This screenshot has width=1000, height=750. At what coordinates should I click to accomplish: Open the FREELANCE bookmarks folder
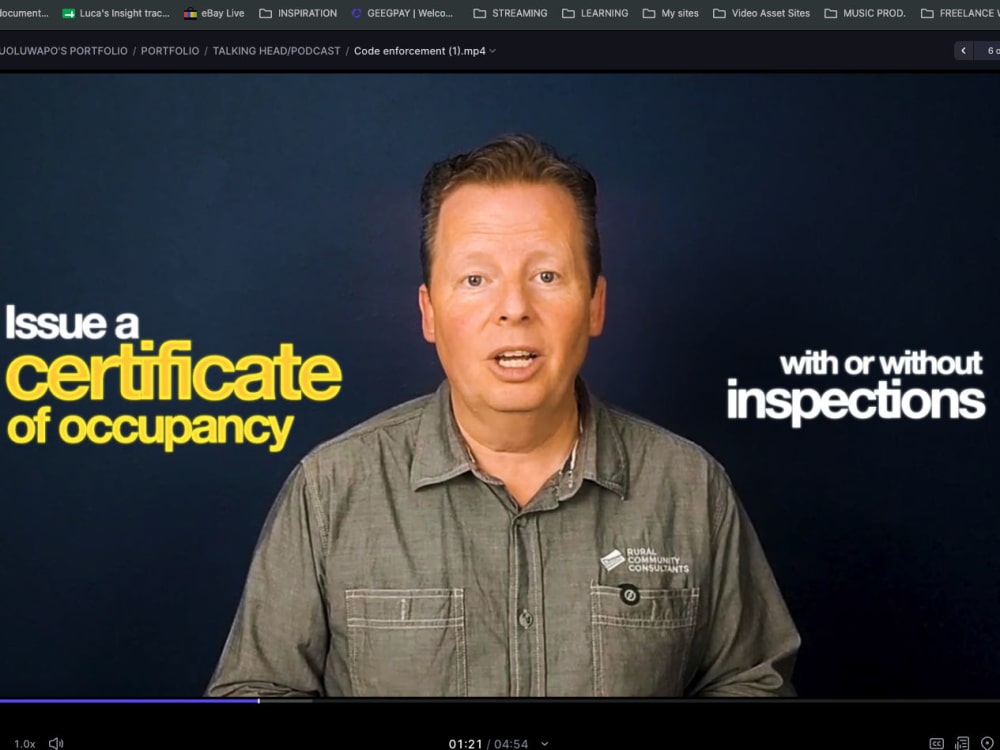point(960,13)
